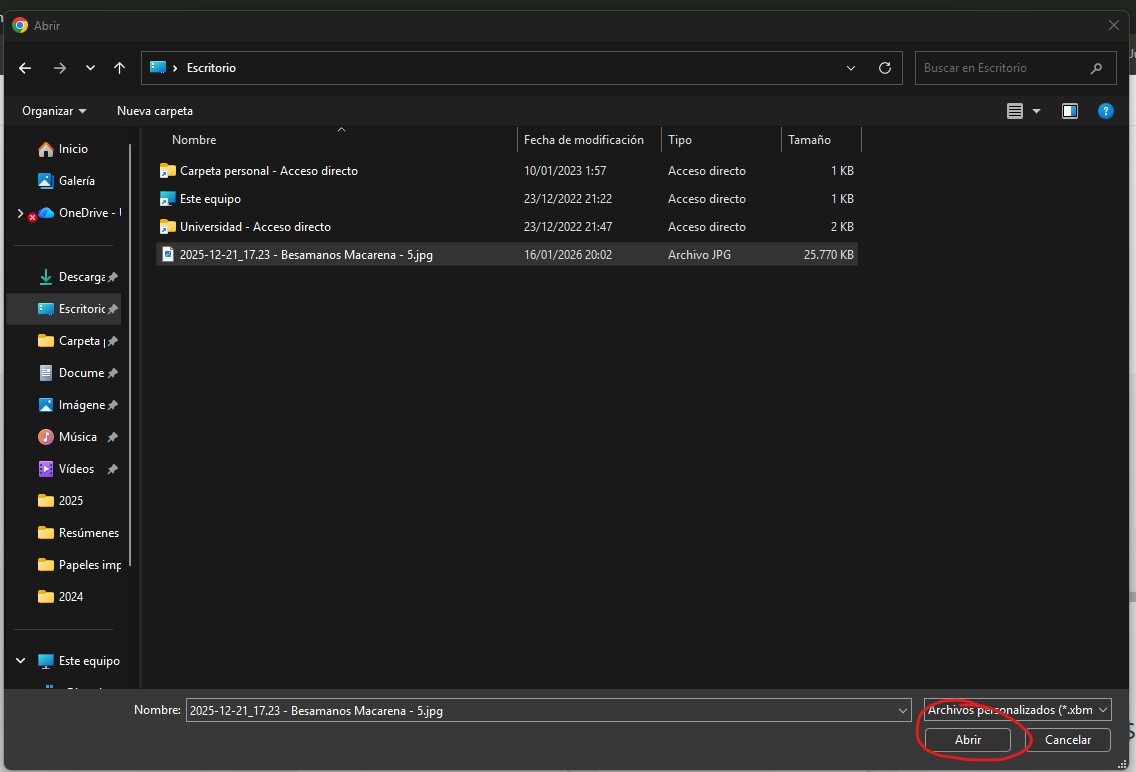The width and height of the screenshot is (1136, 772).
Task: Click the Chrome icon in title bar
Action: [20, 25]
